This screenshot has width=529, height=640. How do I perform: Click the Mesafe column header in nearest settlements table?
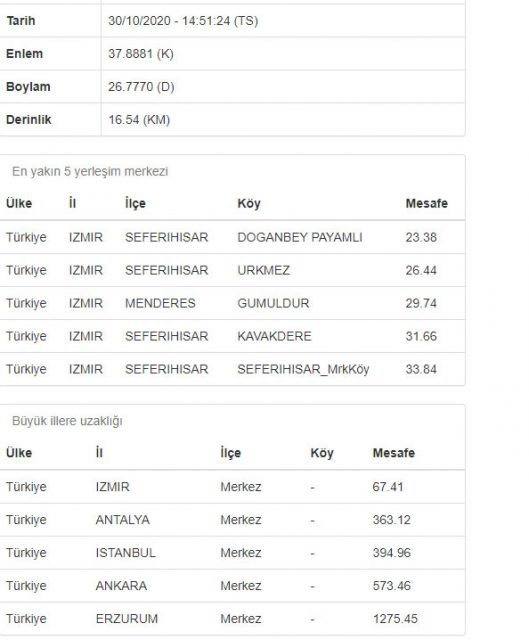tap(427, 204)
